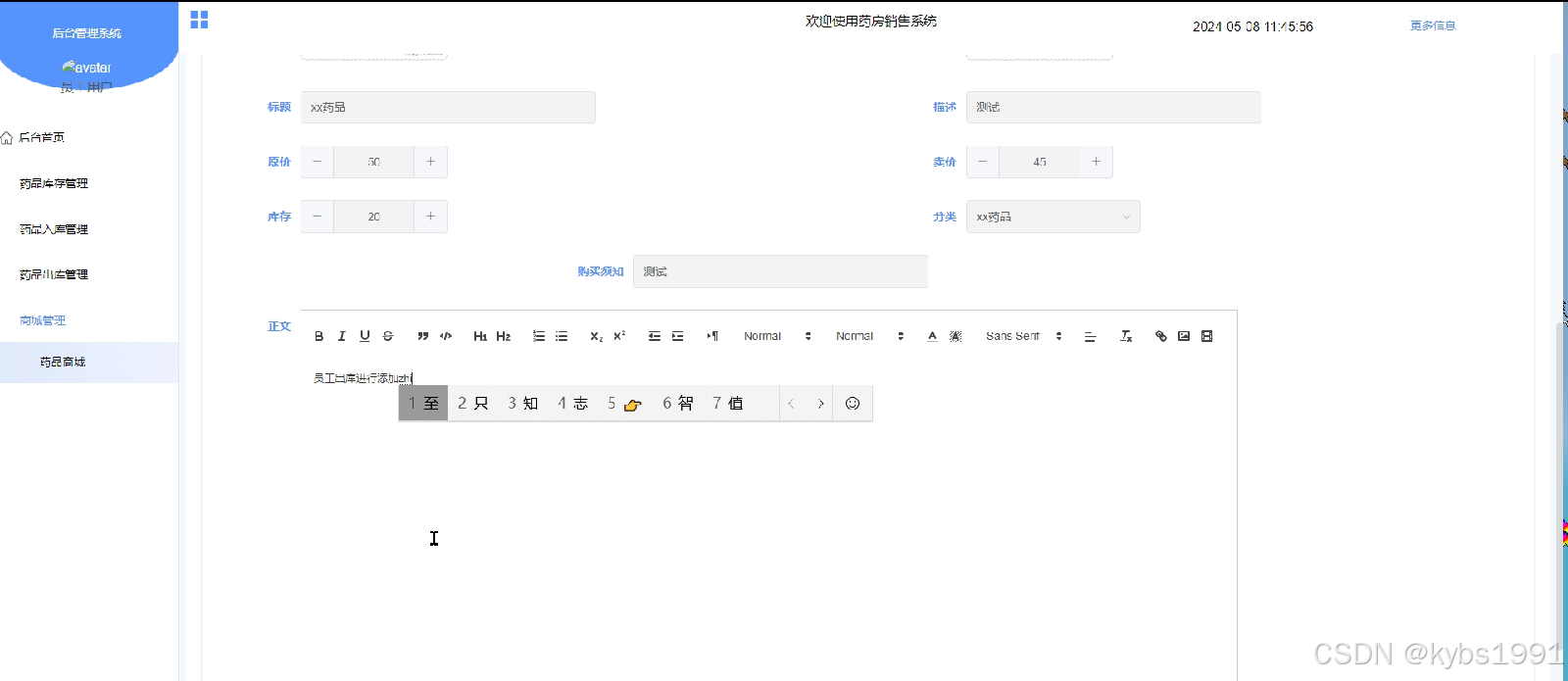Apply superscript formatting
Image resolution: width=1568 pixels, height=681 pixels.
point(619,336)
